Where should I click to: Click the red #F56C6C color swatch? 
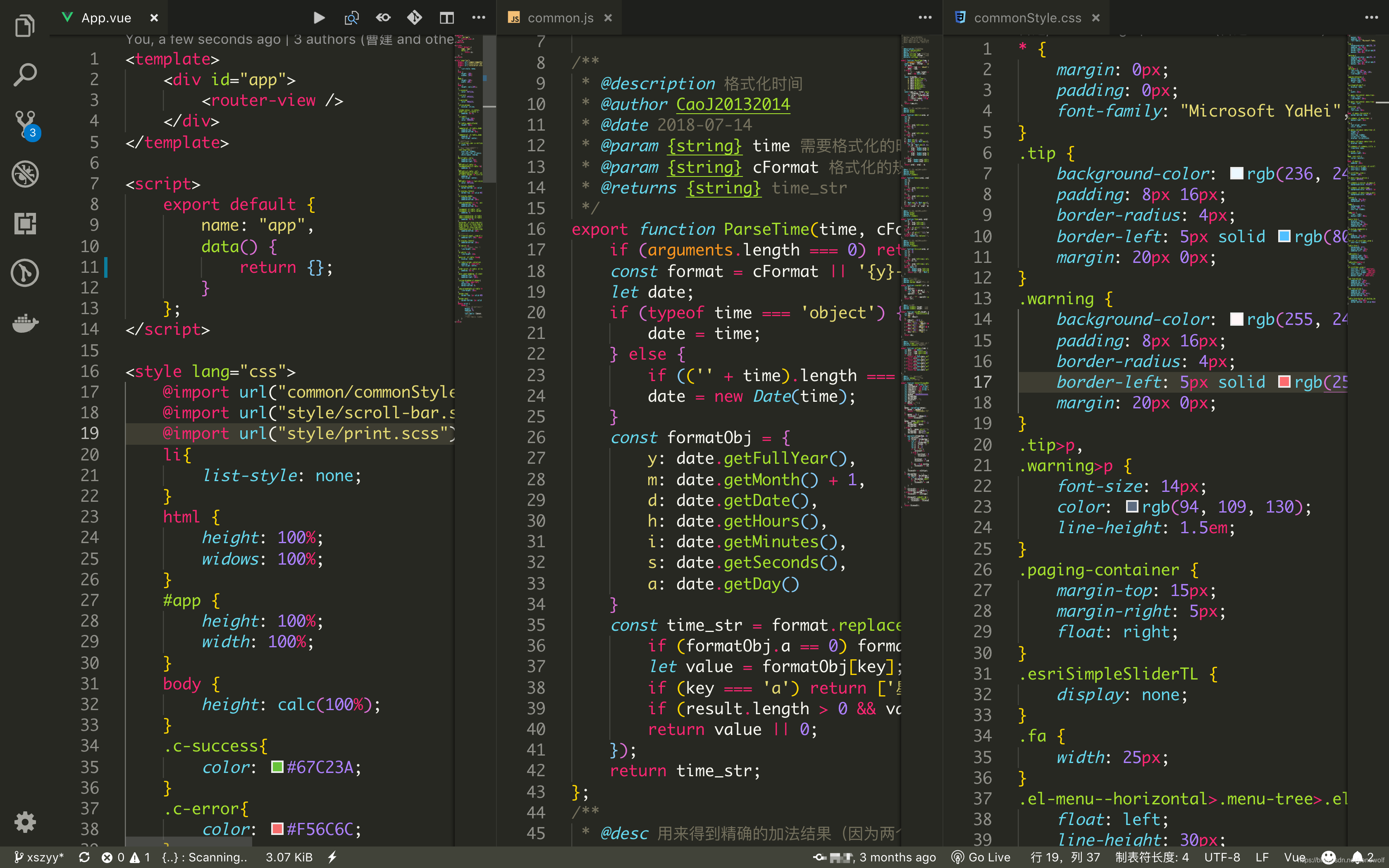(277, 829)
